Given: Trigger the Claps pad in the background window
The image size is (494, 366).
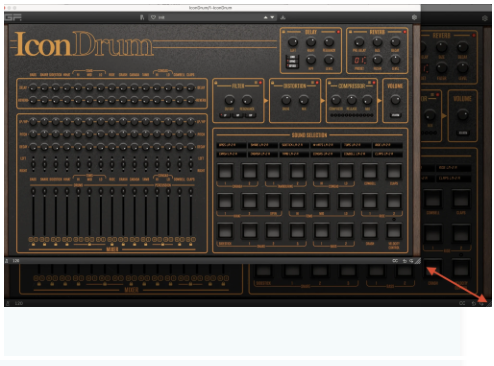Looking at the screenshot, I should [461, 199].
